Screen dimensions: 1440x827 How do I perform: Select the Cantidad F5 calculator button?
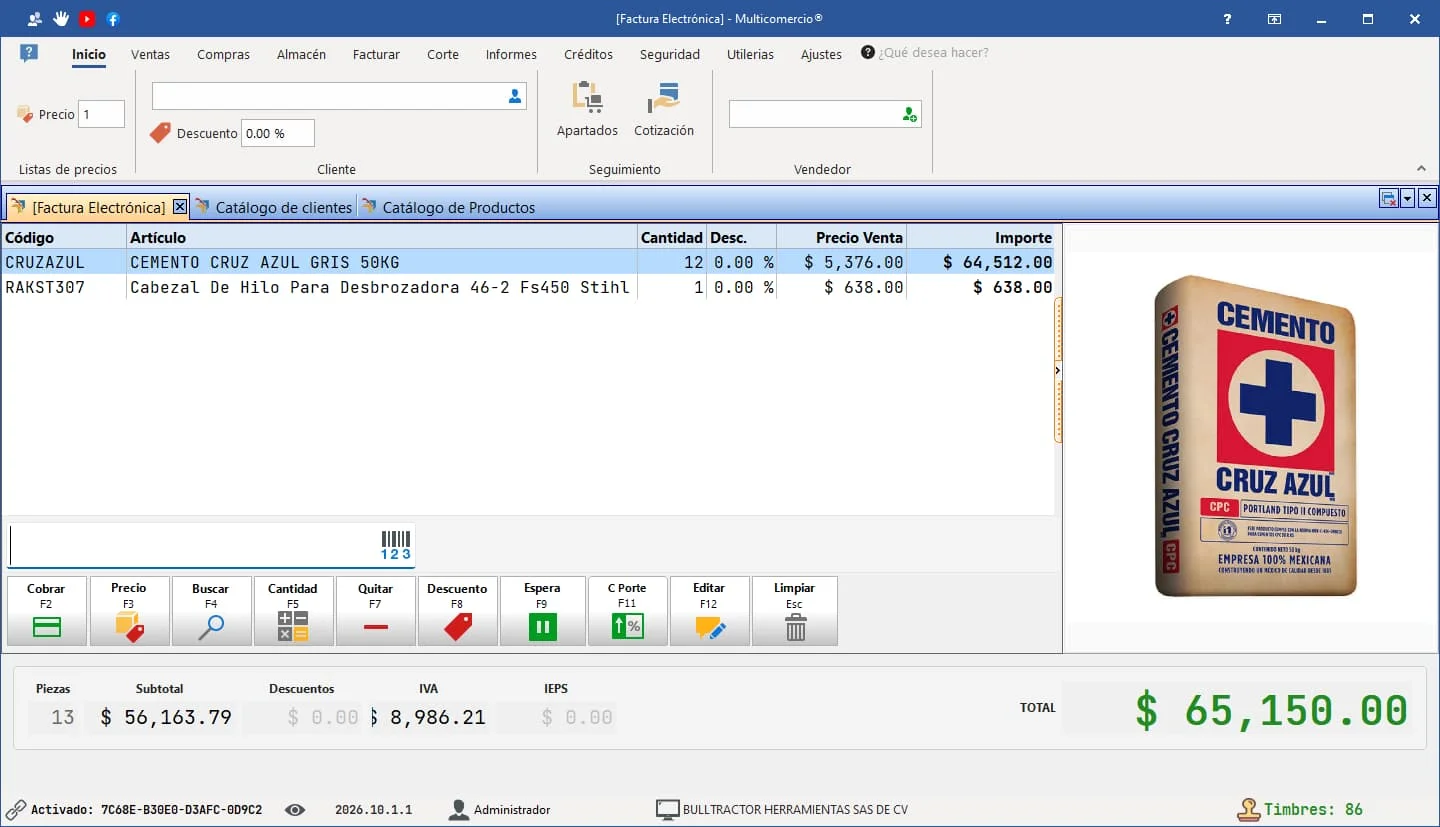click(x=293, y=611)
